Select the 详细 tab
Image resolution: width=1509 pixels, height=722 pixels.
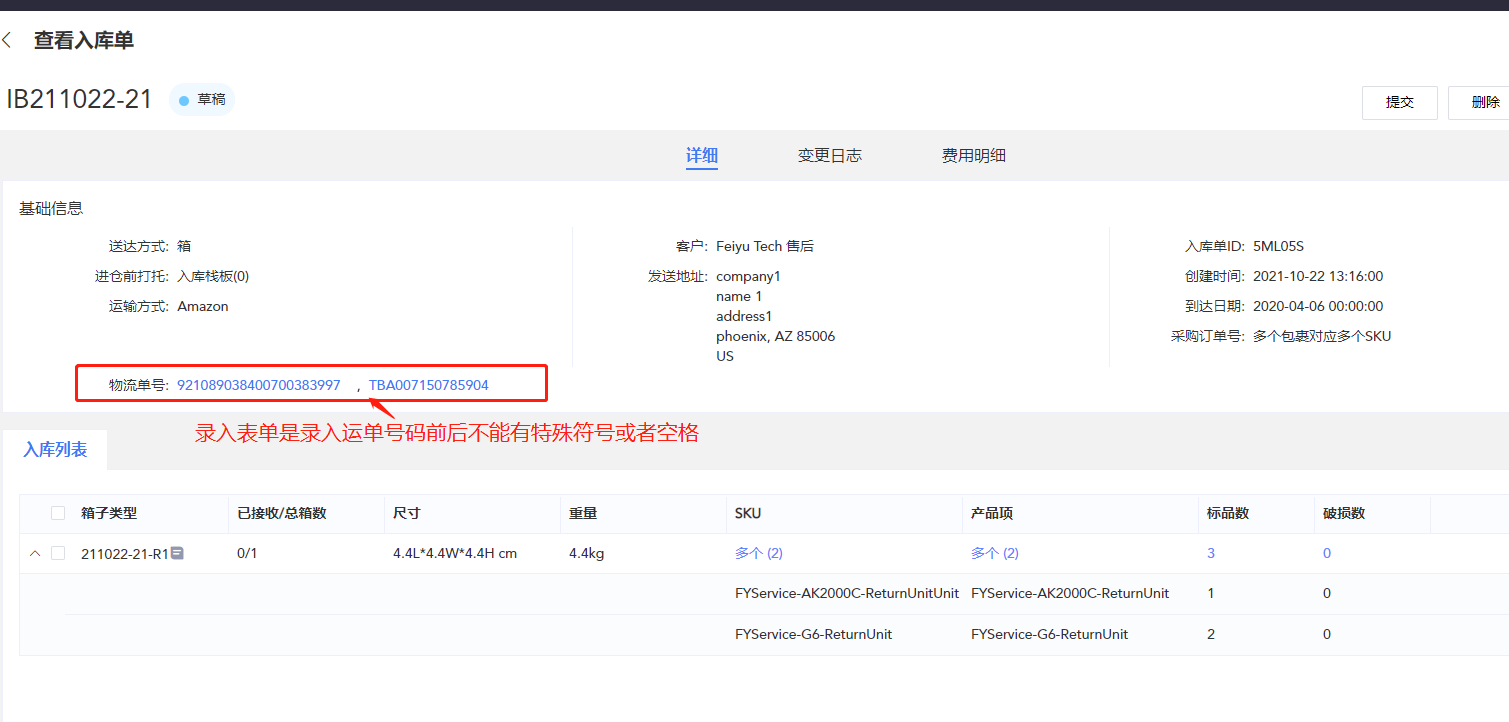click(x=701, y=156)
